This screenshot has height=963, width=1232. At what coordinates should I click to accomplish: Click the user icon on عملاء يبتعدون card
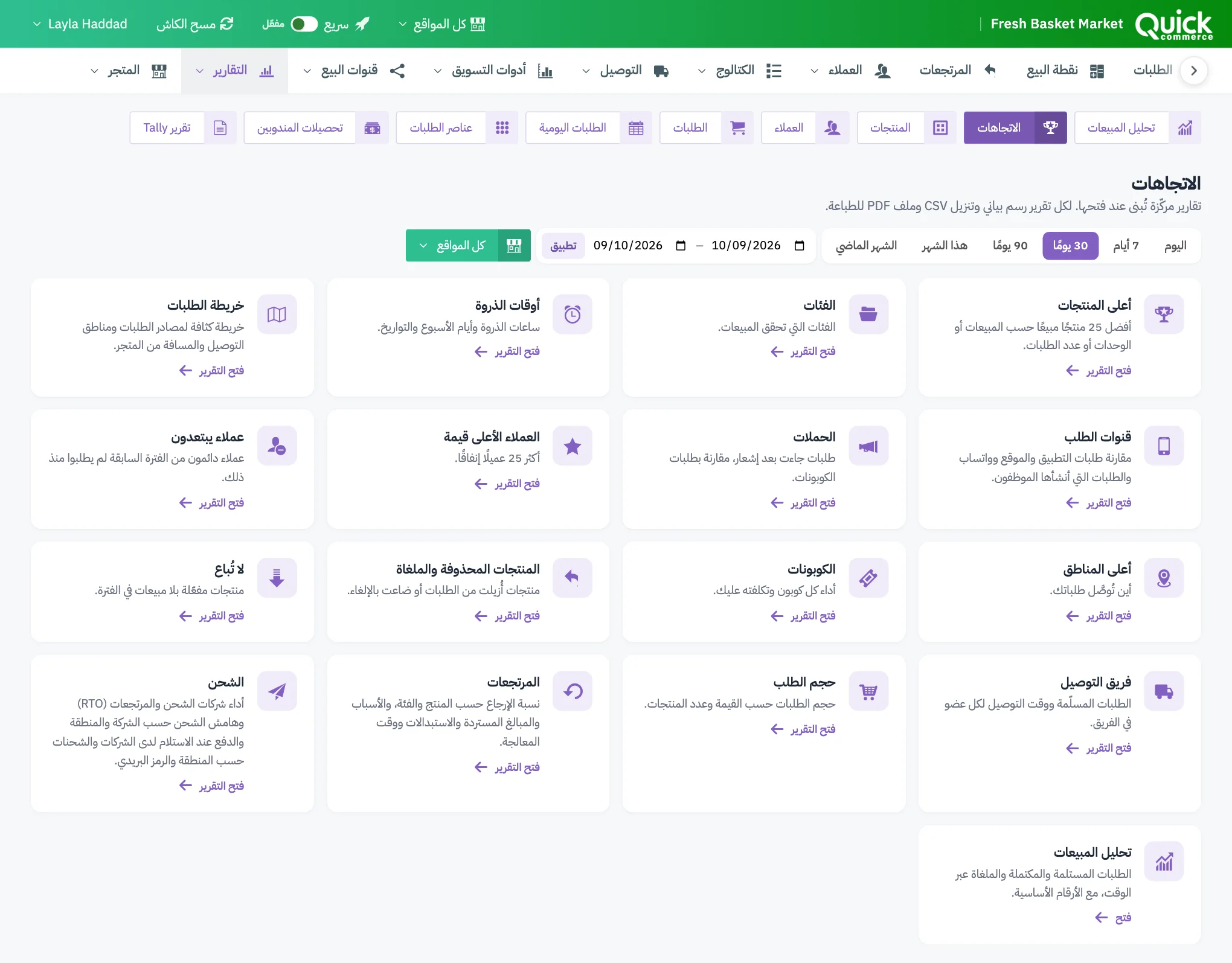[x=277, y=446]
